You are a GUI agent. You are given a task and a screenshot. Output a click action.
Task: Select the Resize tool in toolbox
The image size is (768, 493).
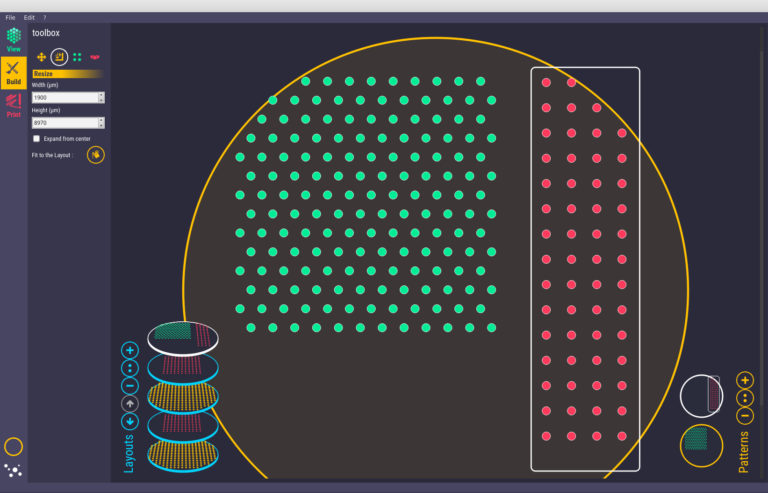(59, 57)
